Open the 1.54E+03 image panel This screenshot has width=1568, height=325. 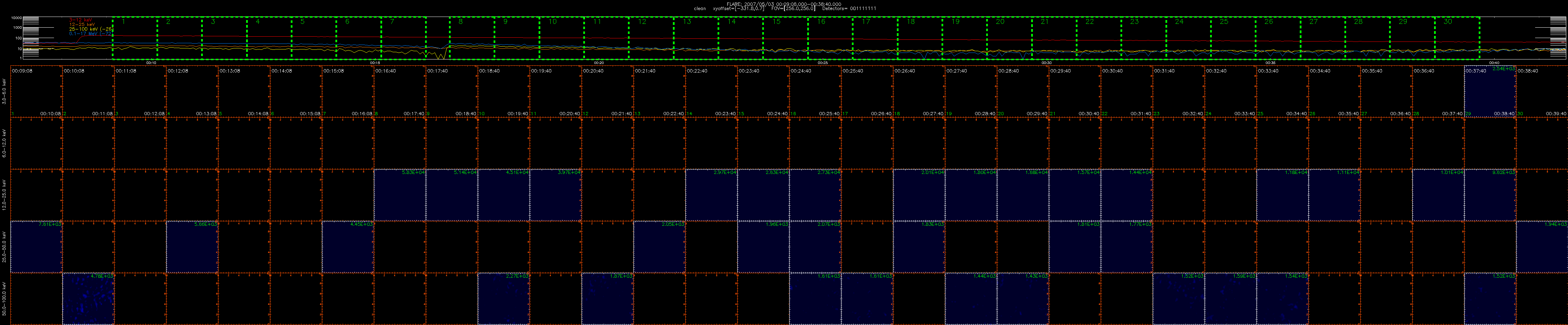pos(1283,298)
